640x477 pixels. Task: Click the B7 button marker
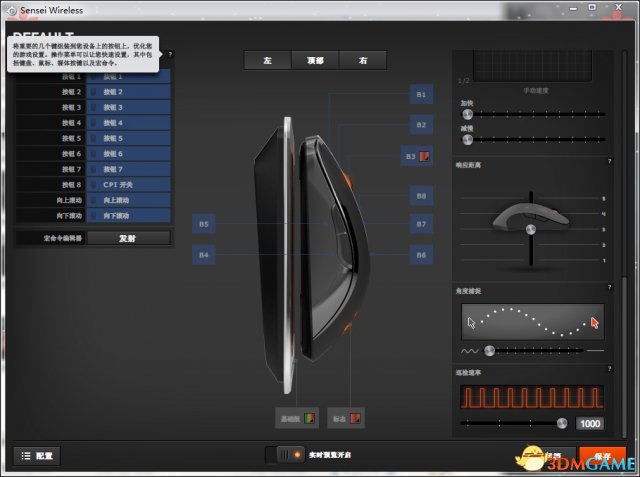pos(421,224)
